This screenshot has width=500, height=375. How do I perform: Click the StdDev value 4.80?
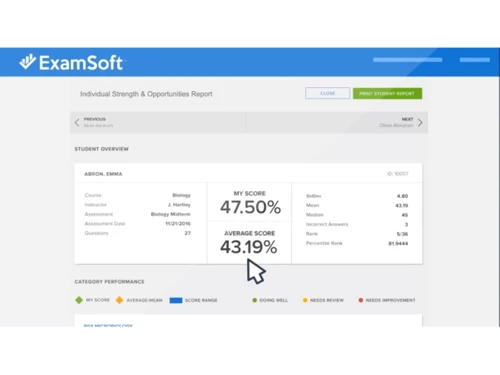[402, 196]
